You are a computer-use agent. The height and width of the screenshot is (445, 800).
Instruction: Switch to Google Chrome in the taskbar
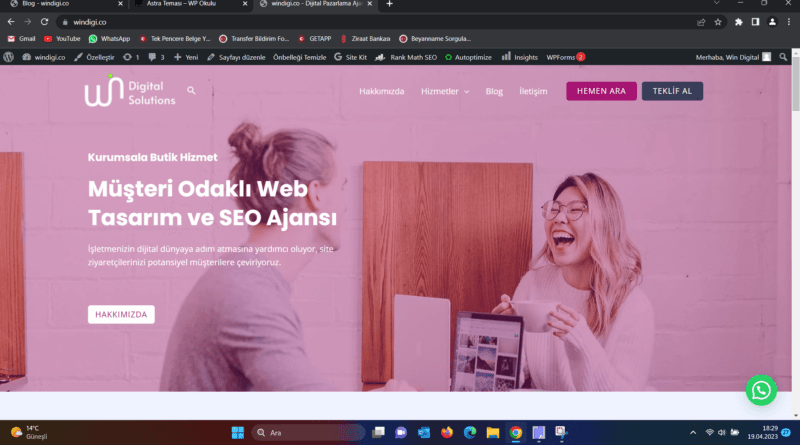point(516,433)
